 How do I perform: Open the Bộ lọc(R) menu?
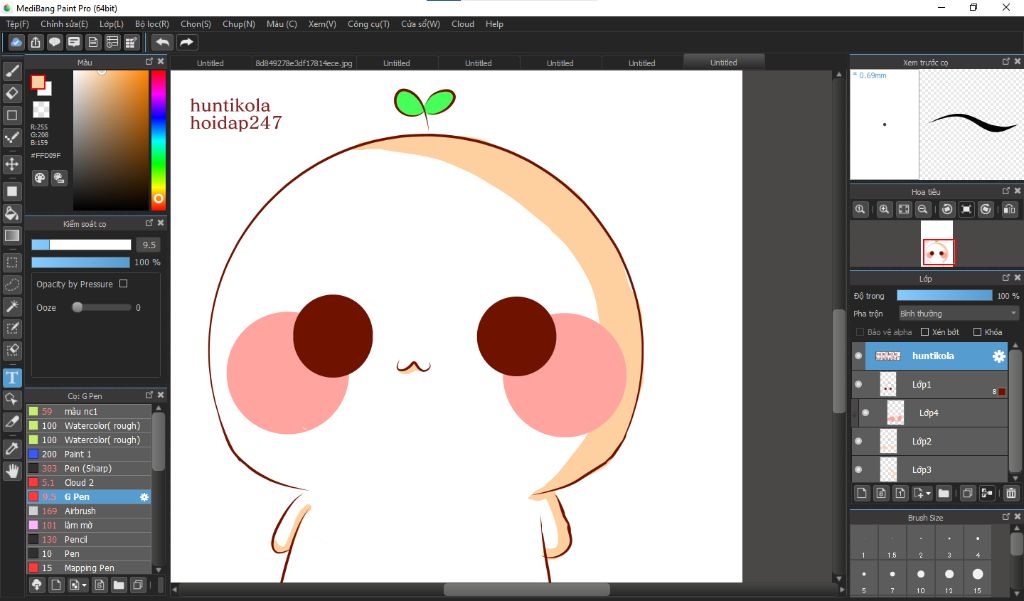pyautogui.click(x=152, y=24)
